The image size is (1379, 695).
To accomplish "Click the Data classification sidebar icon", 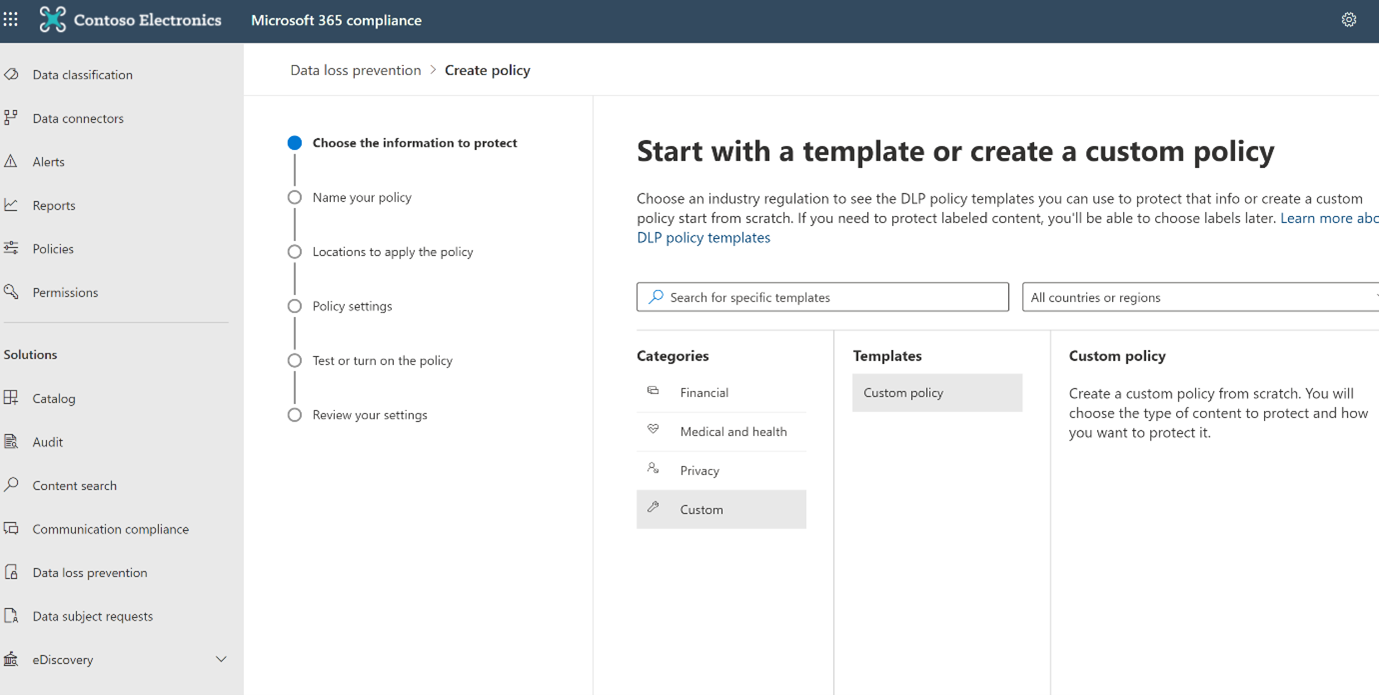I will pos(11,74).
